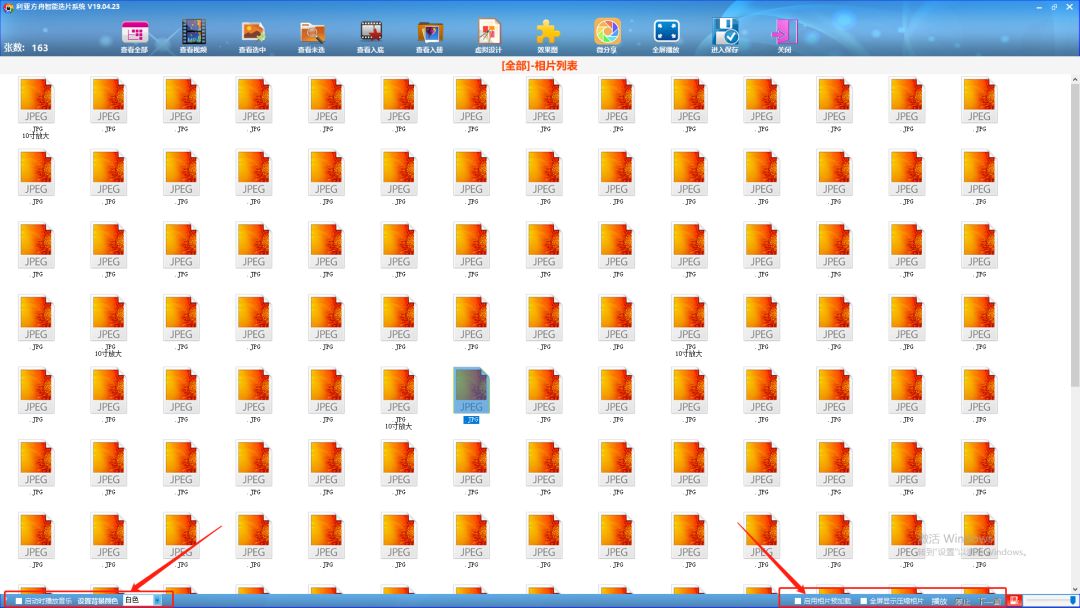
Task: Restore down the application window
Action: (1055, 7)
